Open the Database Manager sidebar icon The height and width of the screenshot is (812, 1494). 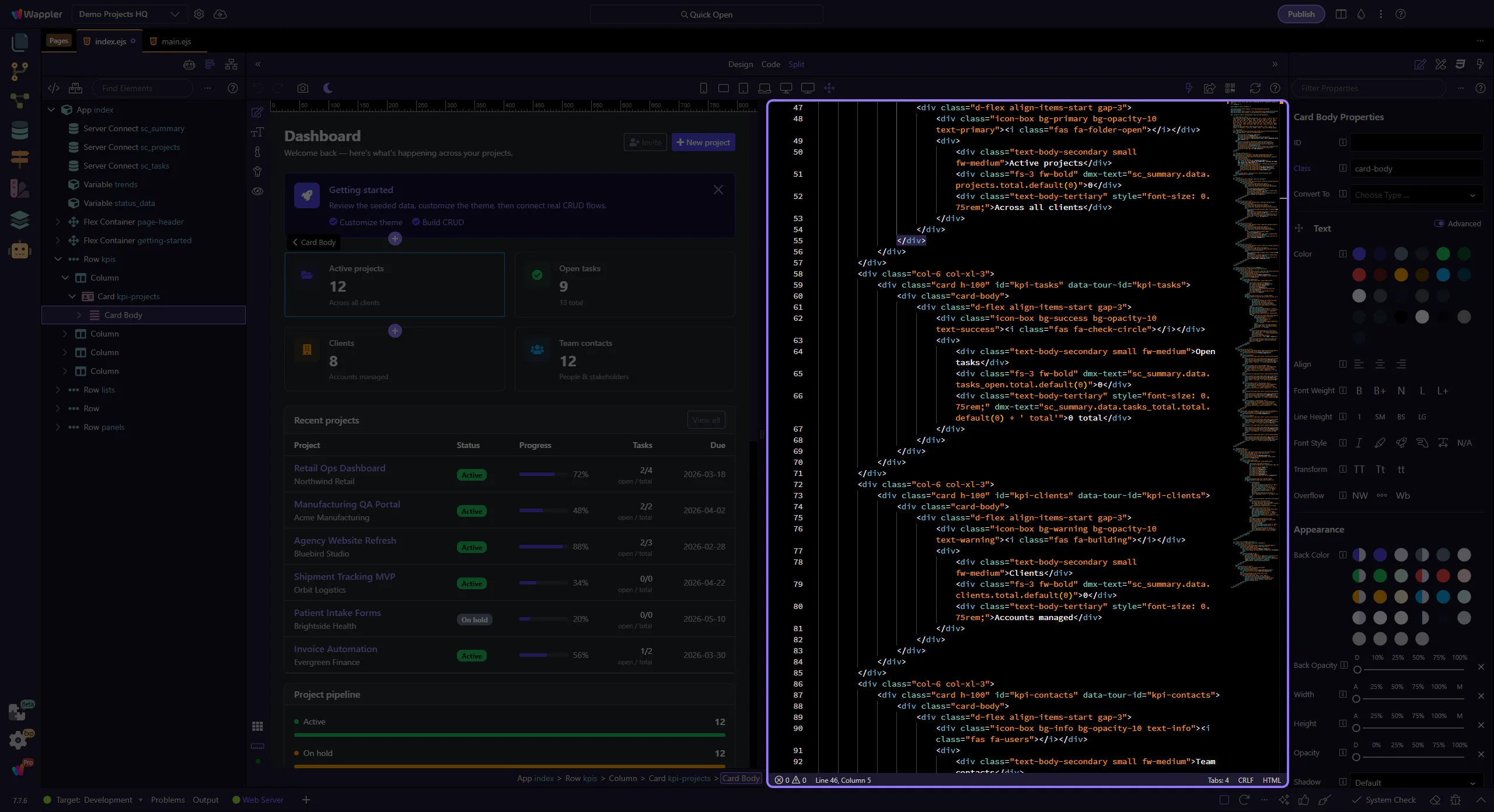pos(20,130)
